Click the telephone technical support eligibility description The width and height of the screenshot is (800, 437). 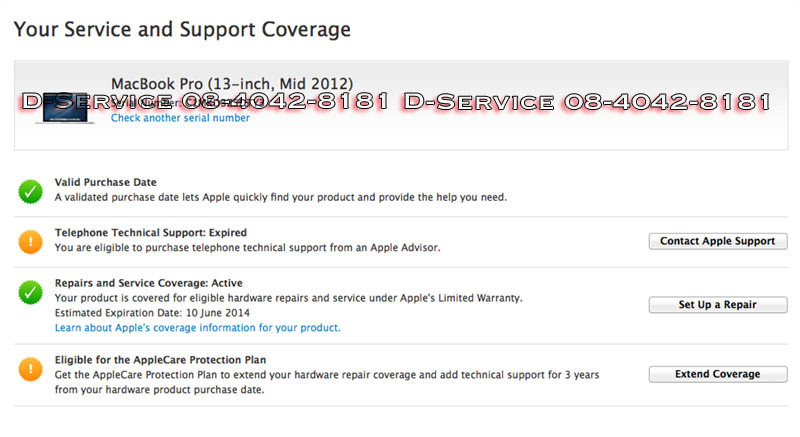point(246,247)
